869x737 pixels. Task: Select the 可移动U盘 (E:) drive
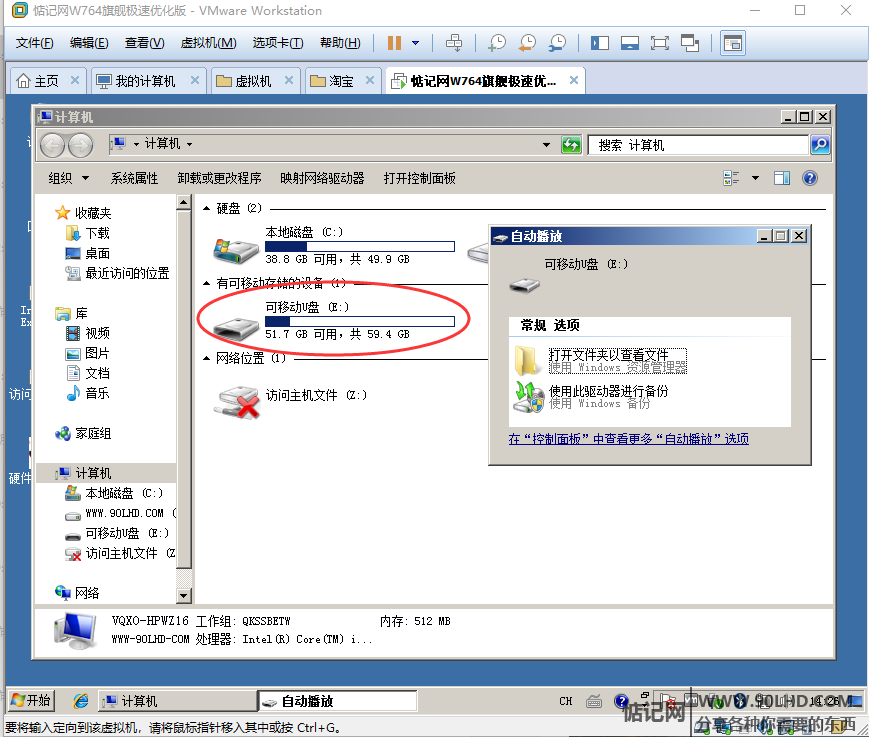pos(334,320)
